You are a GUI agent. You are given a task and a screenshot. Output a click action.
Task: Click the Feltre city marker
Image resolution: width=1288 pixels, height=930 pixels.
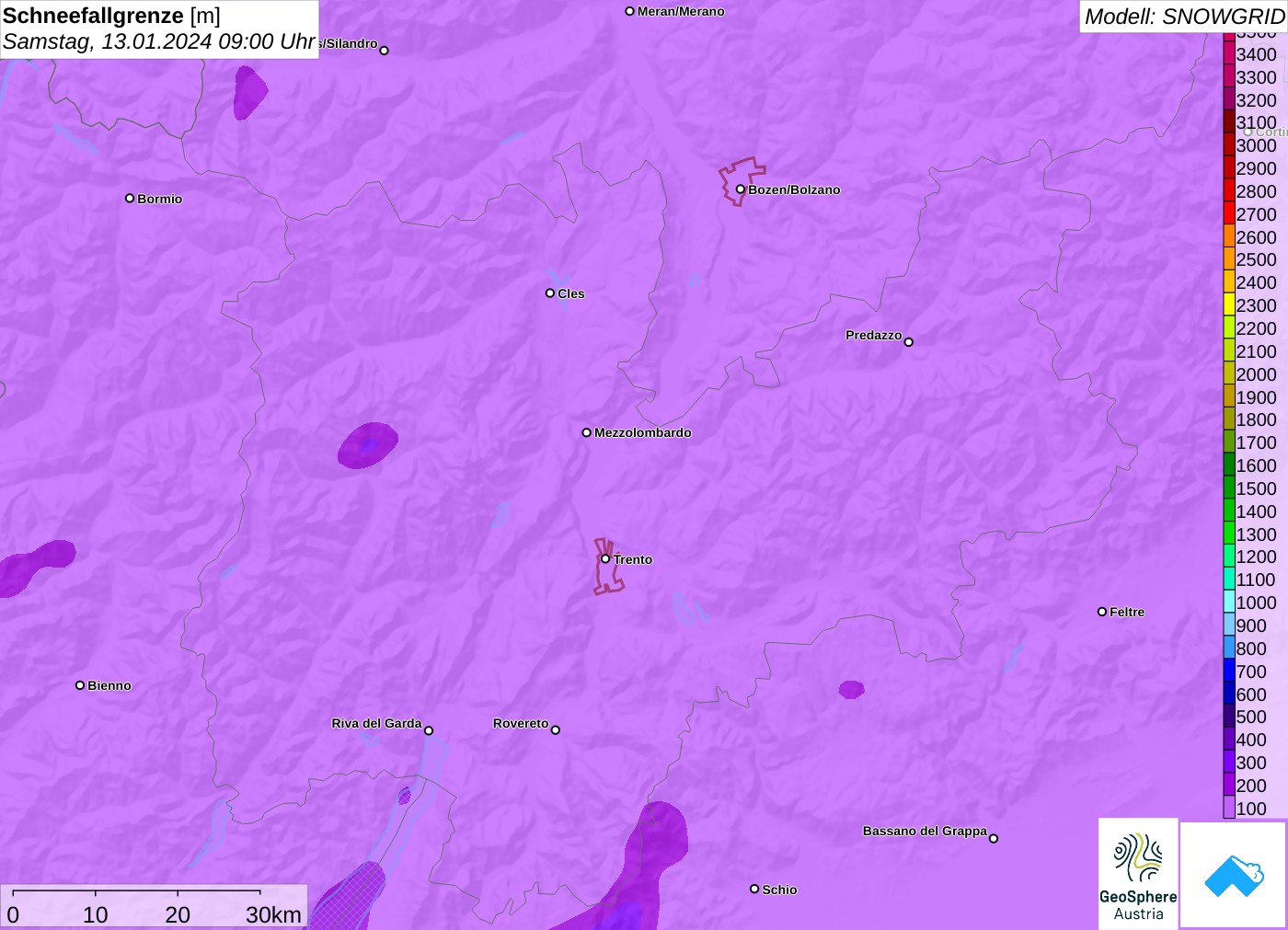pyautogui.click(x=1102, y=612)
